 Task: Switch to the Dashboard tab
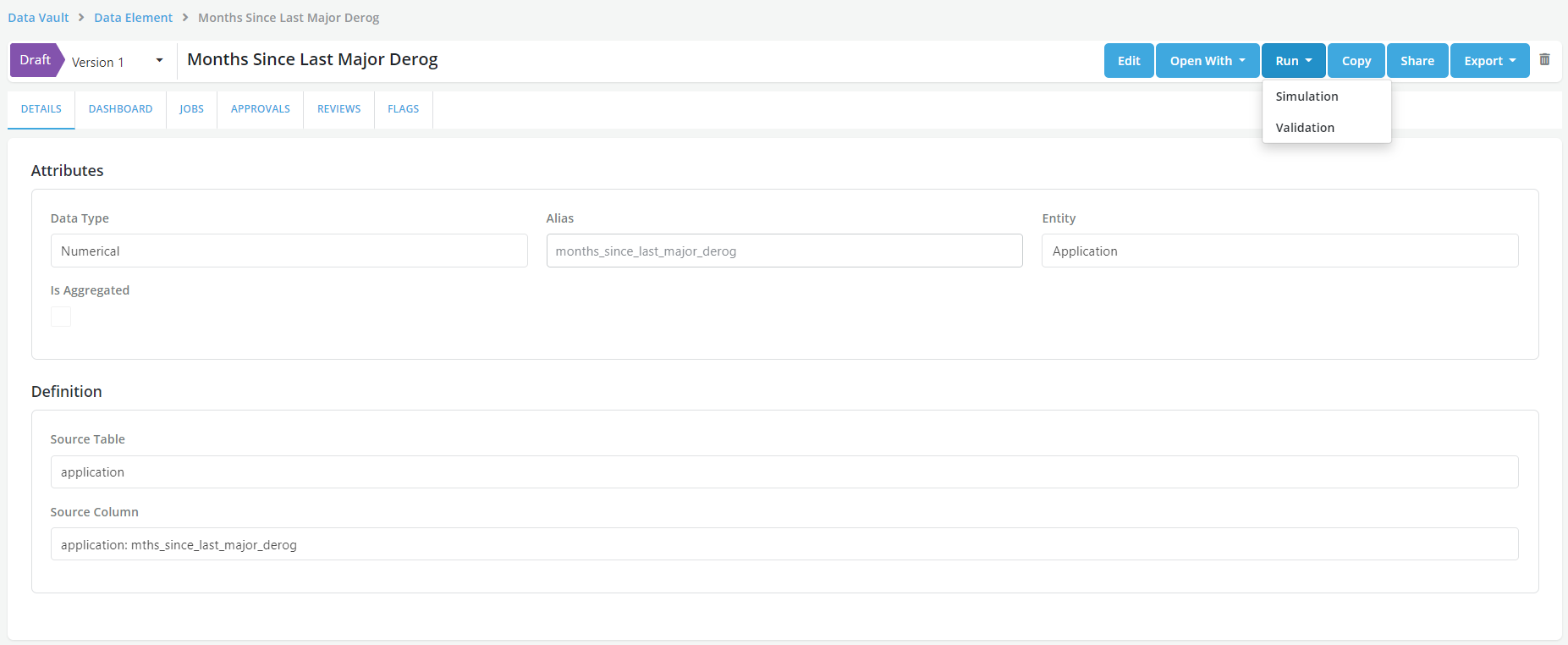click(120, 109)
